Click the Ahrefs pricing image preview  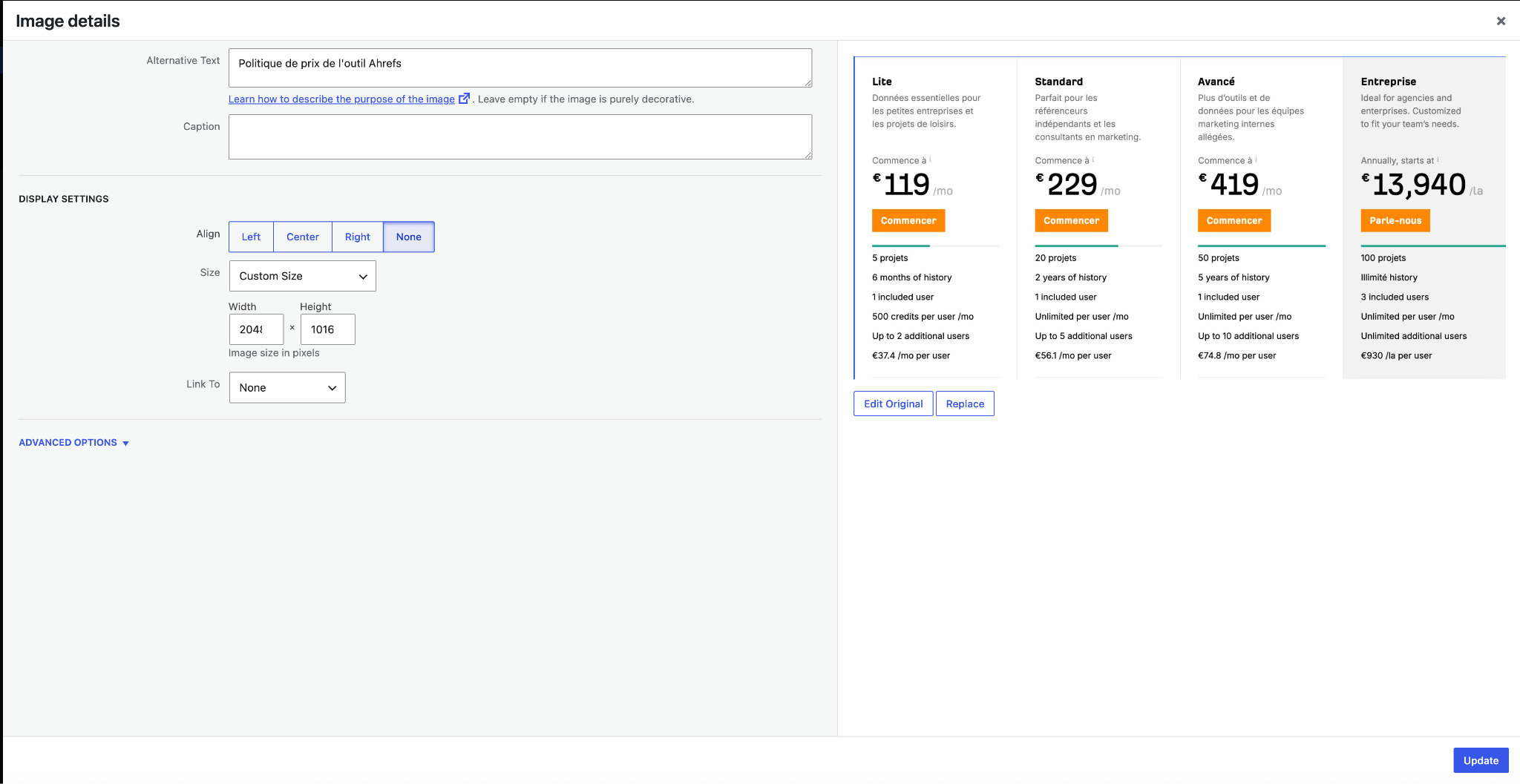point(1179,218)
